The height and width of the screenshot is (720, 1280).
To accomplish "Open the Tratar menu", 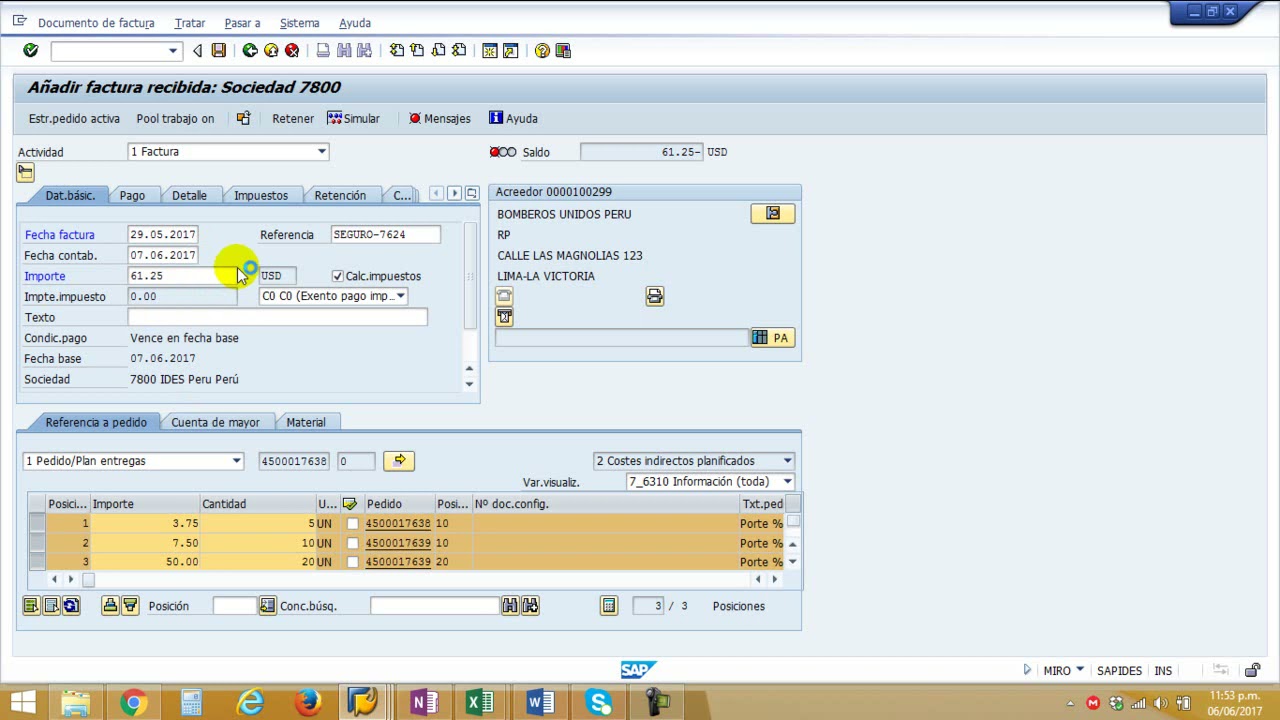I will (x=189, y=22).
